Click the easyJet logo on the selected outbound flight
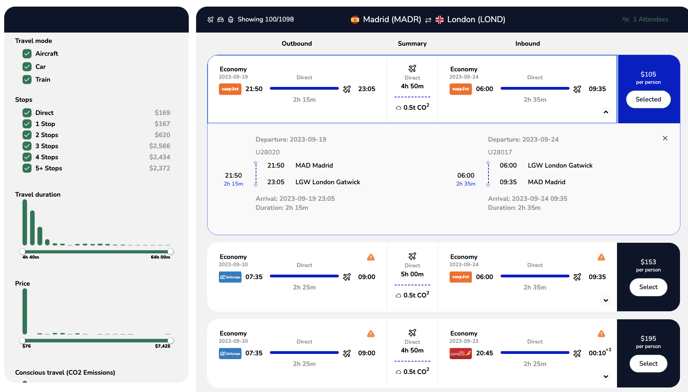This screenshot has width=688, height=392. pyautogui.click(x=230, y=89)
